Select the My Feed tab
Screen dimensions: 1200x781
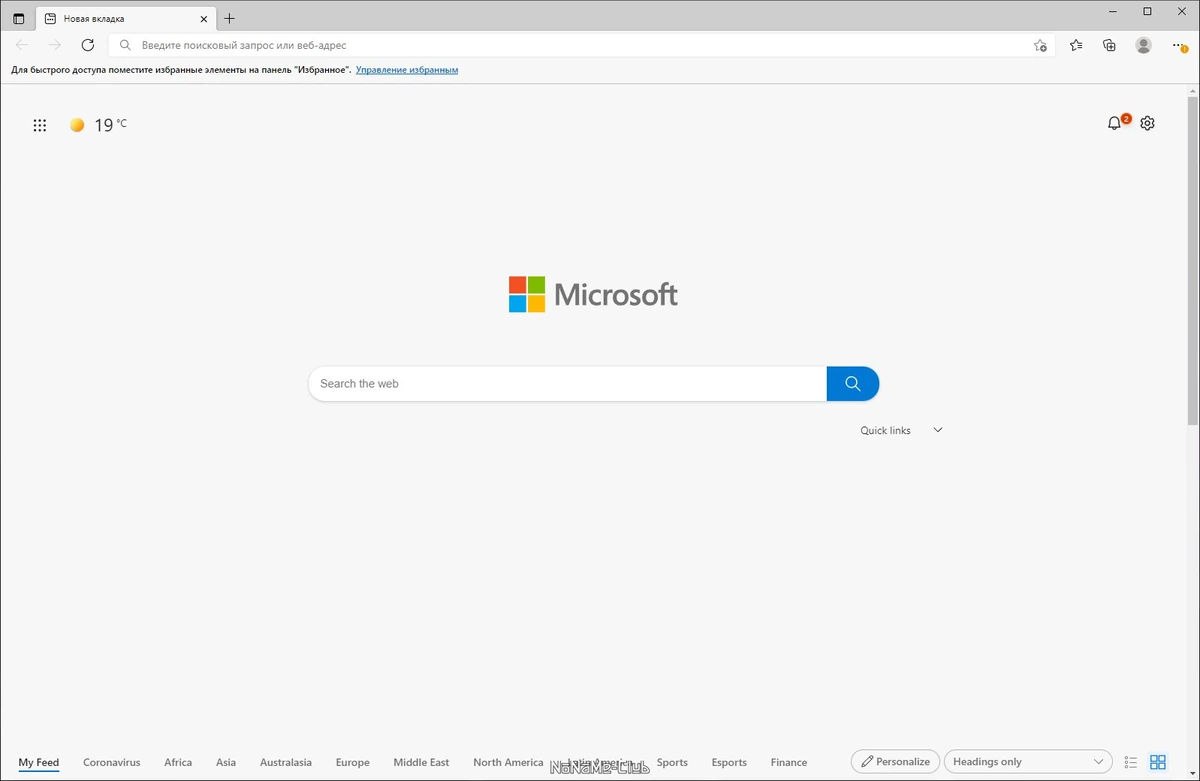tap(39, 762)
